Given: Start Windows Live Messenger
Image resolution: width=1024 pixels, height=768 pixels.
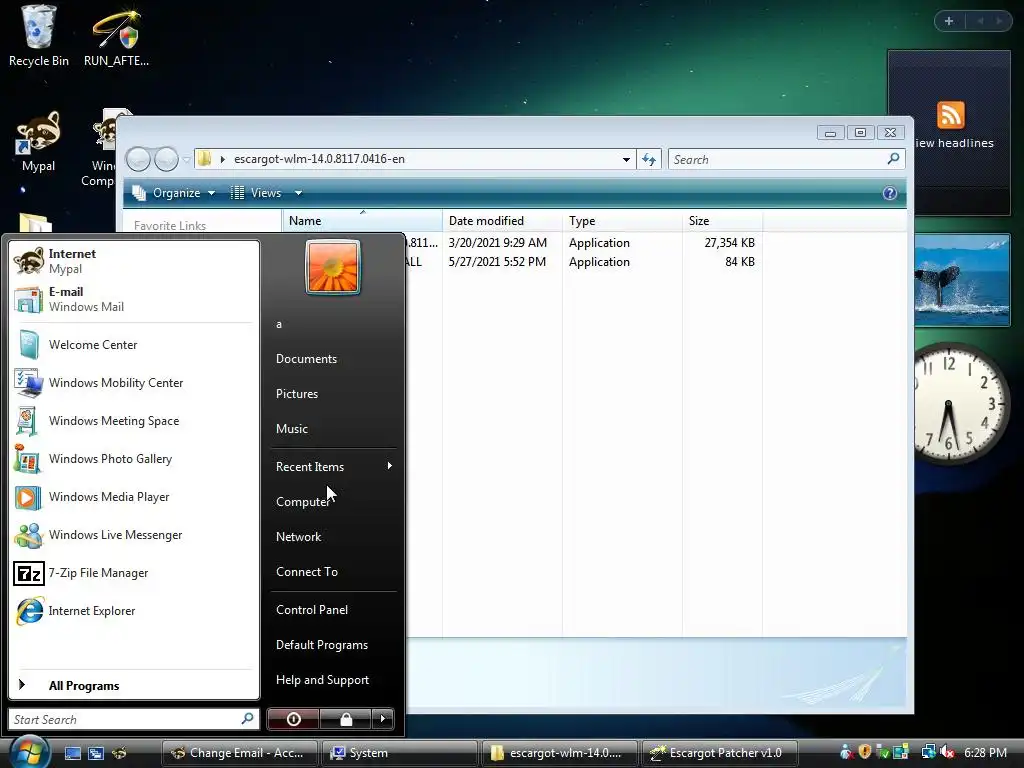Looking at the screenshot, I should [x=134, y=535].
